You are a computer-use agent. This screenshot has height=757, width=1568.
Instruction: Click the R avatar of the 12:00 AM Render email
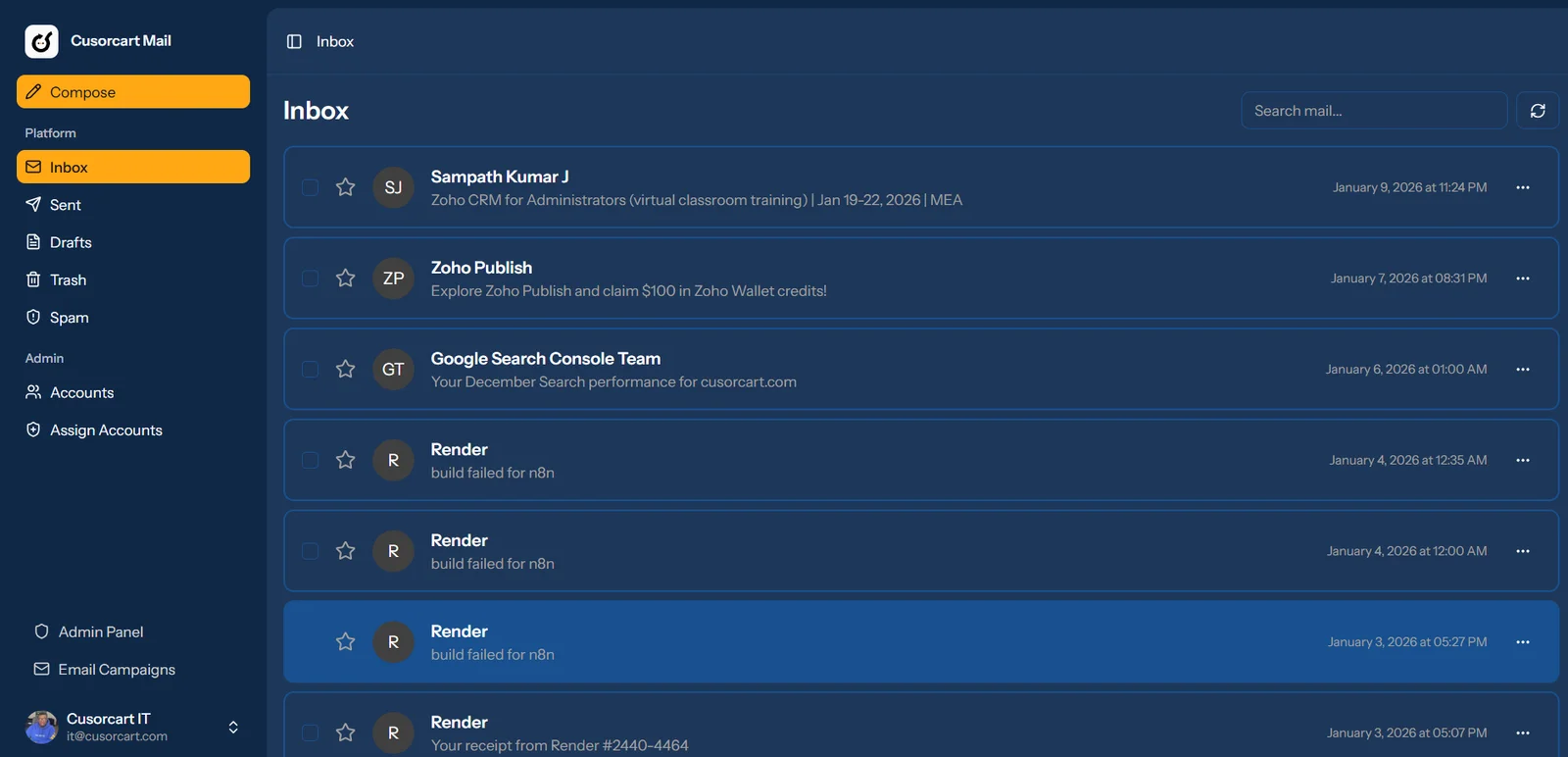click(x=393, y=551)
